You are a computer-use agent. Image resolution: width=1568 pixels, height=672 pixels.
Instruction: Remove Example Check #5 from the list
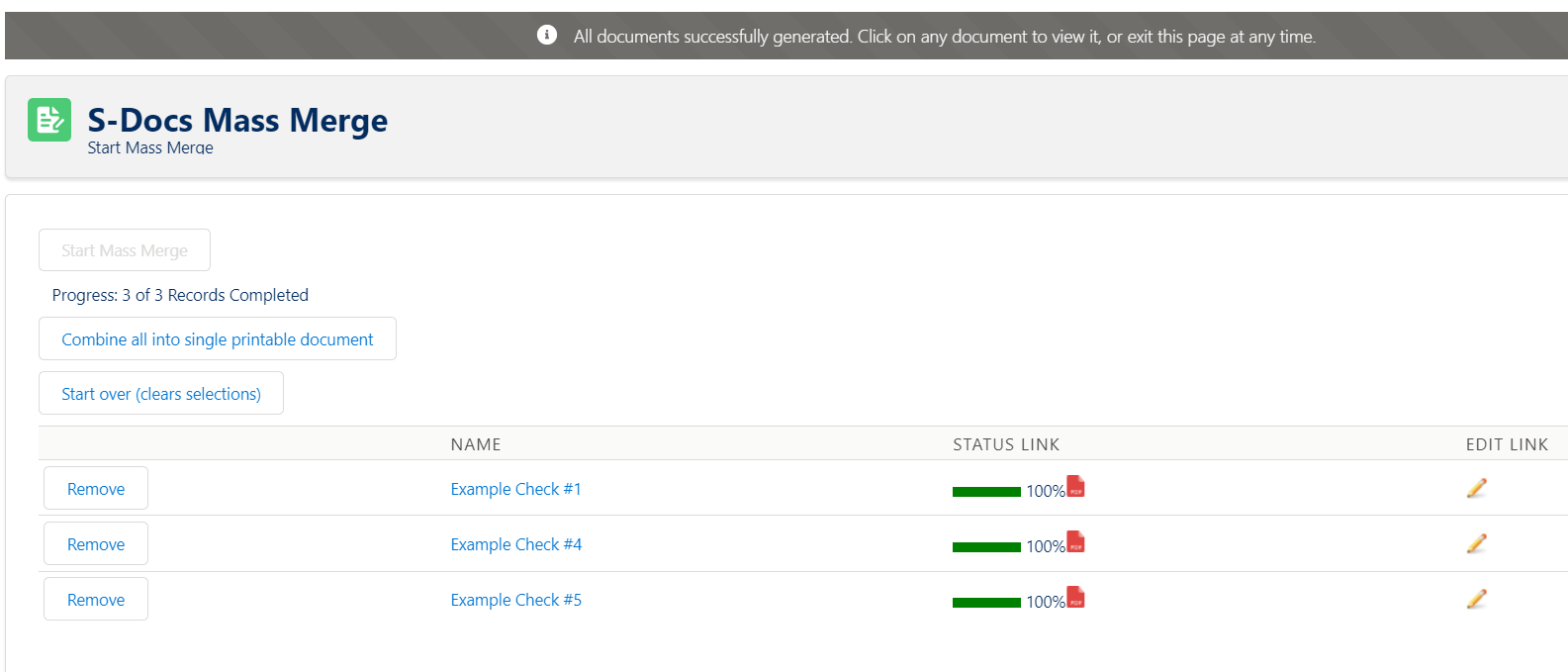point(96,600)
